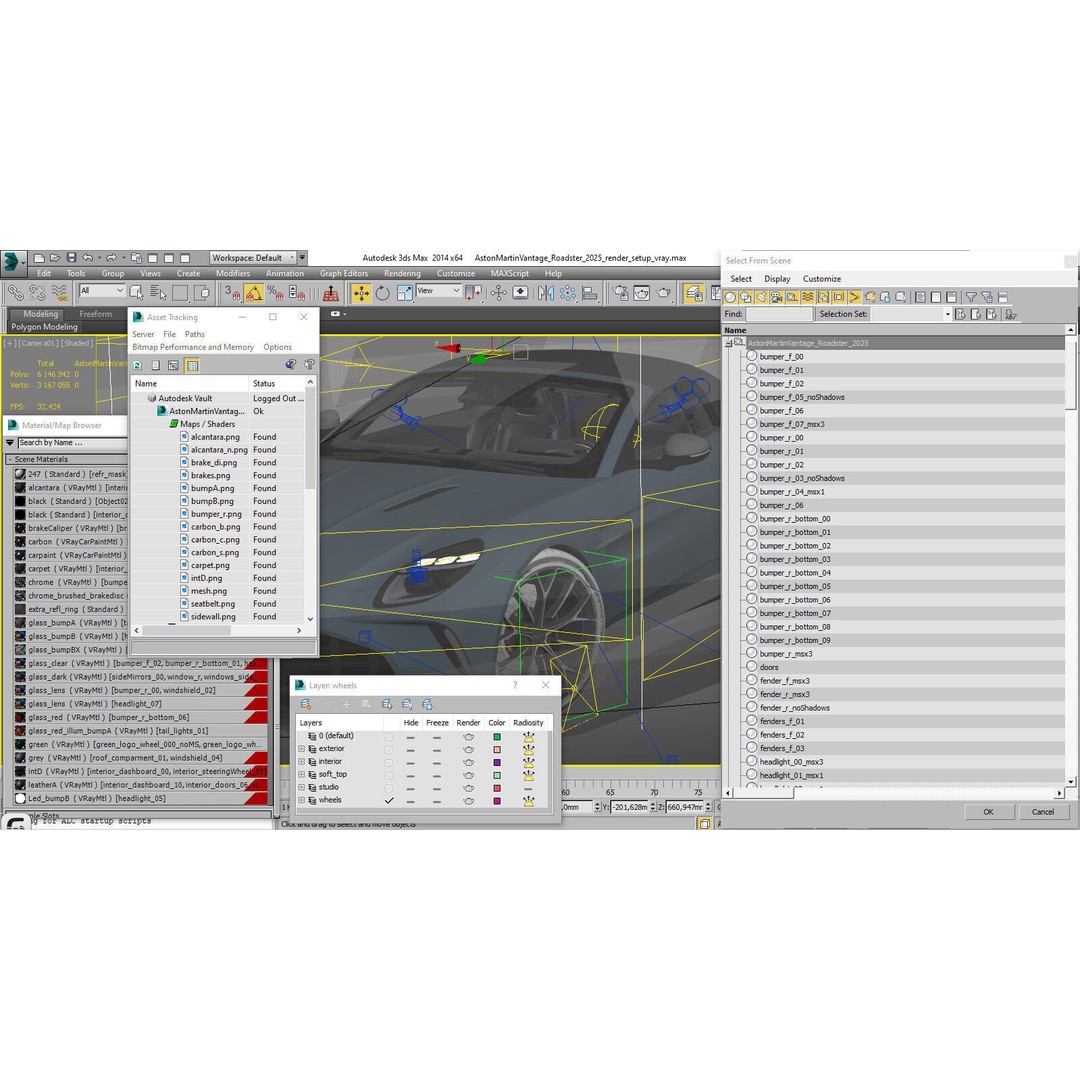Screen dimensions: 1080x1080
Task: Click the Hide column header in Layer dialog
Action: [x=411, y=723]
